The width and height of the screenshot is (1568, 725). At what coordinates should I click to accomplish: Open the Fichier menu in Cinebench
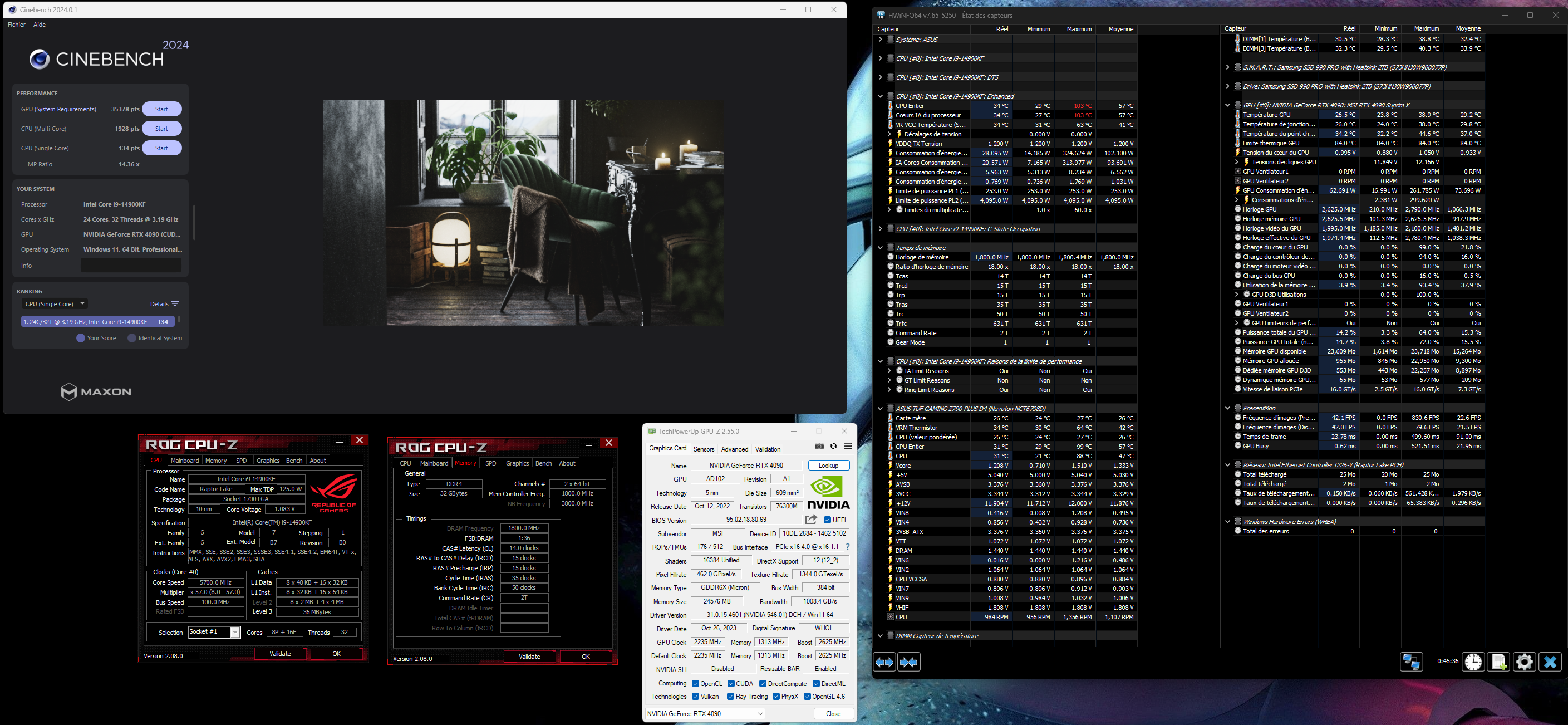(x=17, y=25)
